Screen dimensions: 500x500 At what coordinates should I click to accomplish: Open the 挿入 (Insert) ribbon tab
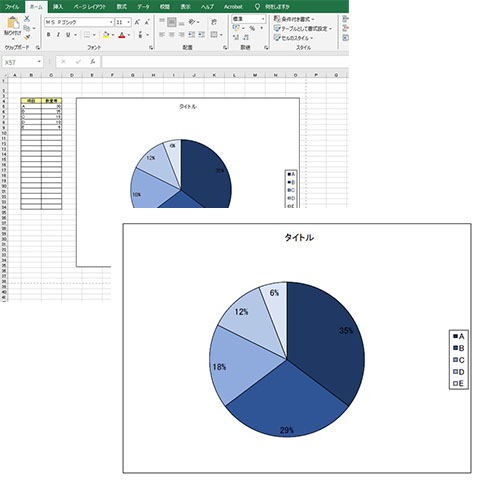[x=58, y=7]
